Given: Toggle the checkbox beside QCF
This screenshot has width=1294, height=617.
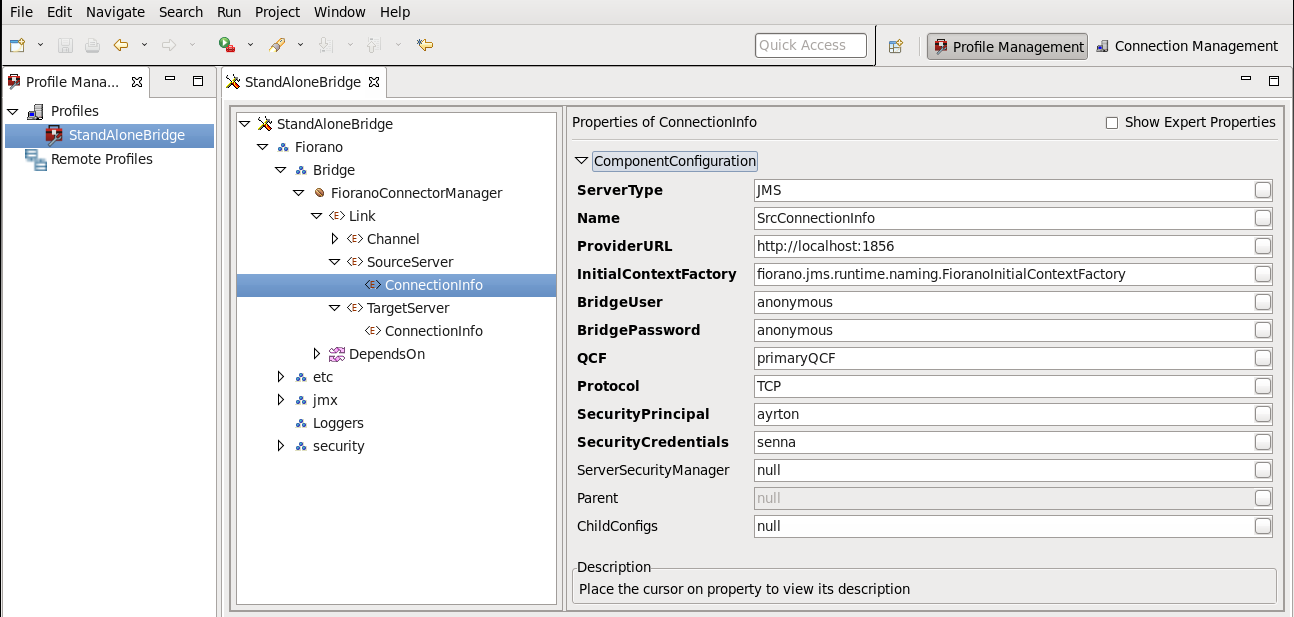Looking at the screenshot, I should point(1263,358).
